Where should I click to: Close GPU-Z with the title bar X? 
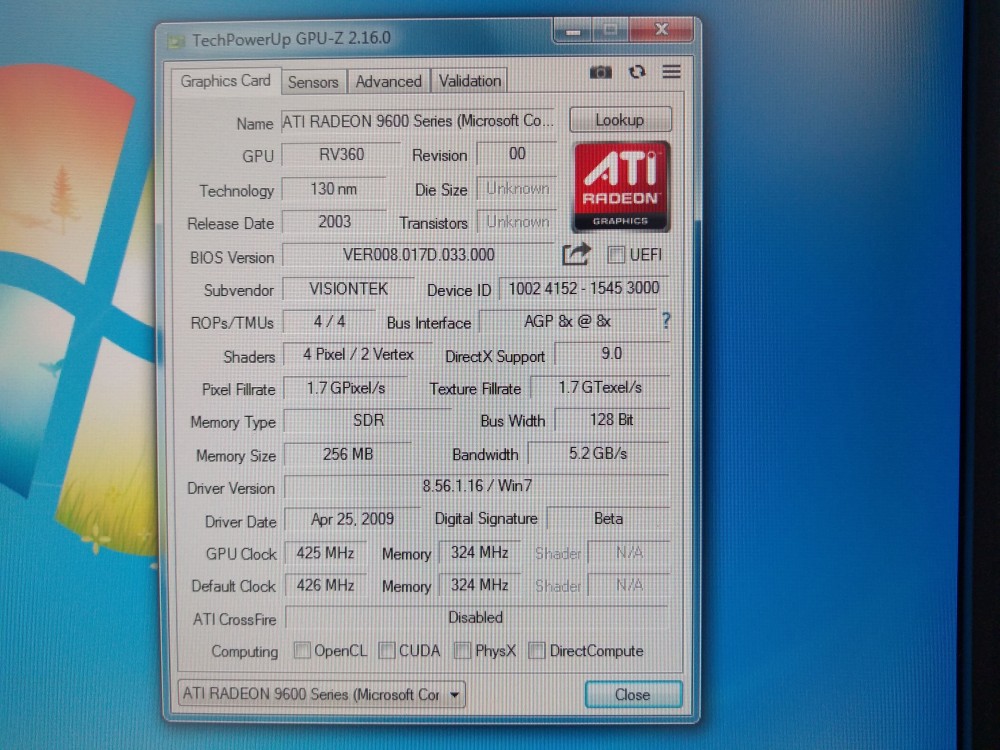coord(661,29)
